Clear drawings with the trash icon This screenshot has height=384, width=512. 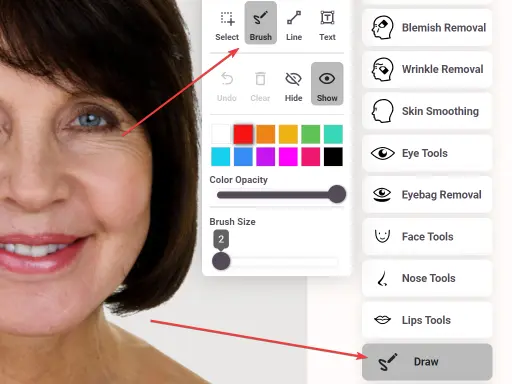(x=260, y=79)
